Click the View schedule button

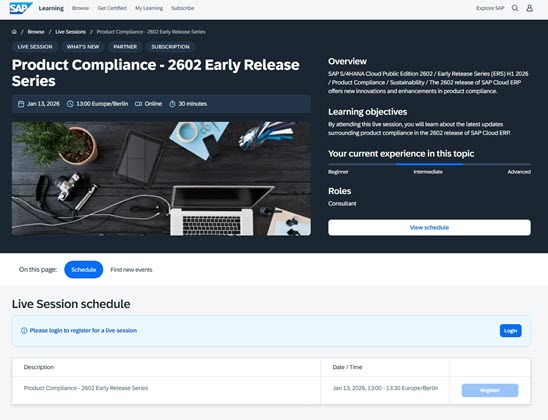tap(429, 227)
